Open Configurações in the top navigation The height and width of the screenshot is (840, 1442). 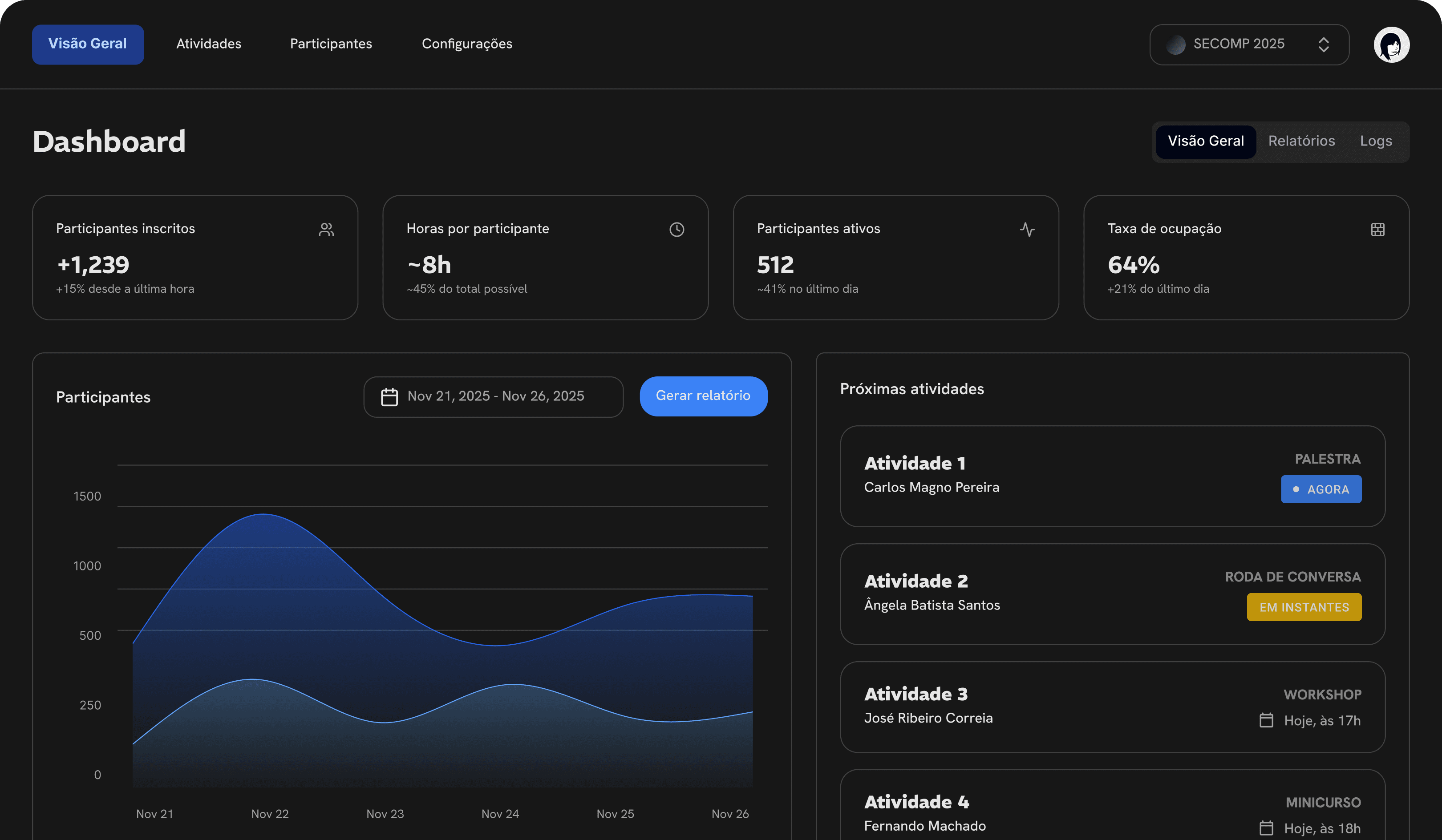(467, 44)
